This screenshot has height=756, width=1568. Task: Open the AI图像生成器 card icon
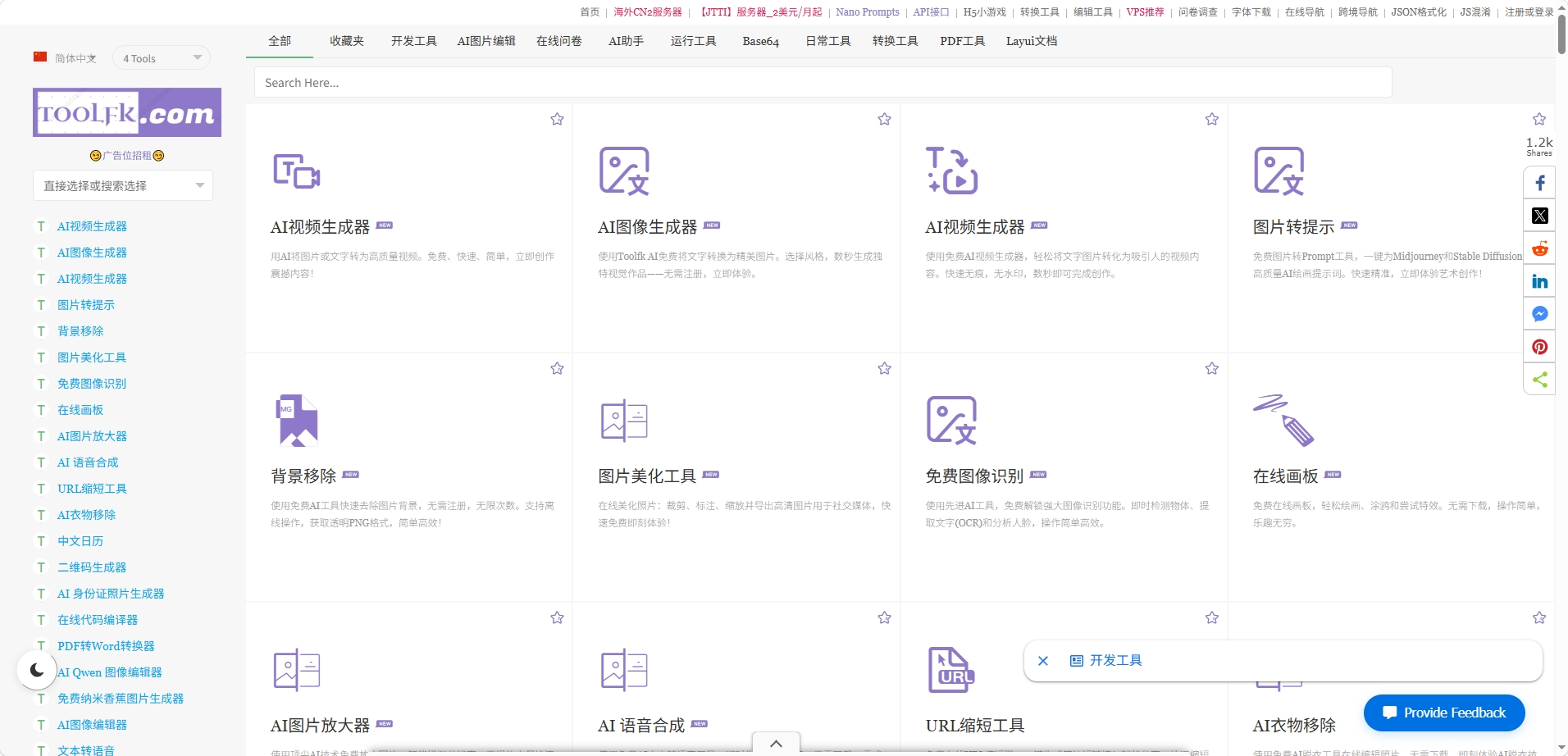pos(624,171)
